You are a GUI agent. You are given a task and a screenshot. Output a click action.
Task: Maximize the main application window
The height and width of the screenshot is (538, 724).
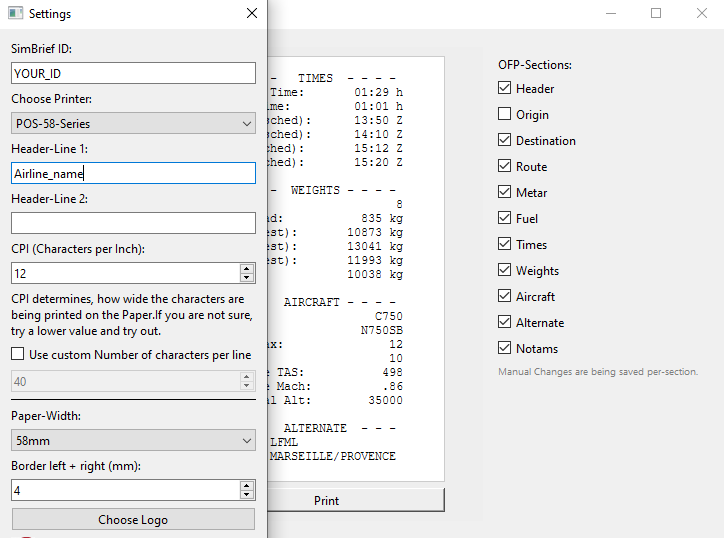coord(656,14)
